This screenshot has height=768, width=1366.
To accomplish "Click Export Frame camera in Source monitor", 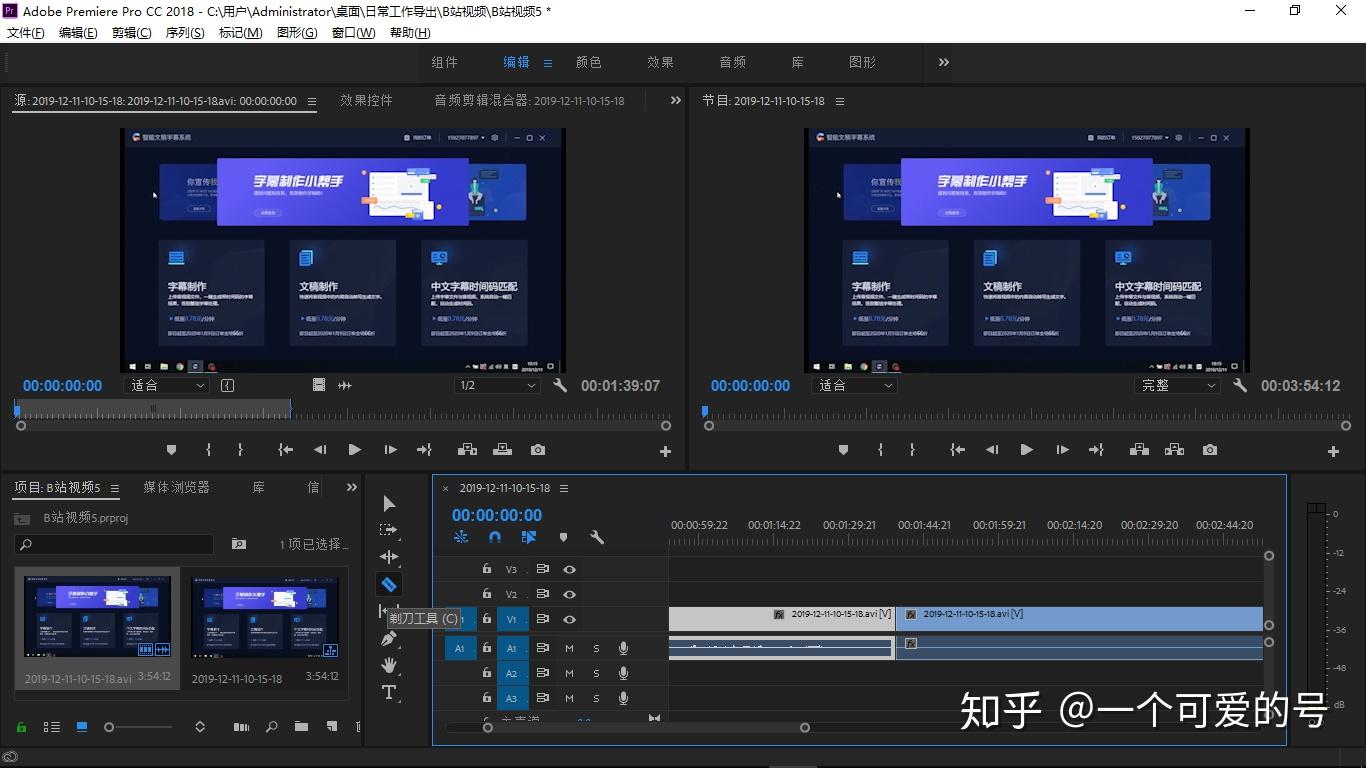I will [538, 450].
